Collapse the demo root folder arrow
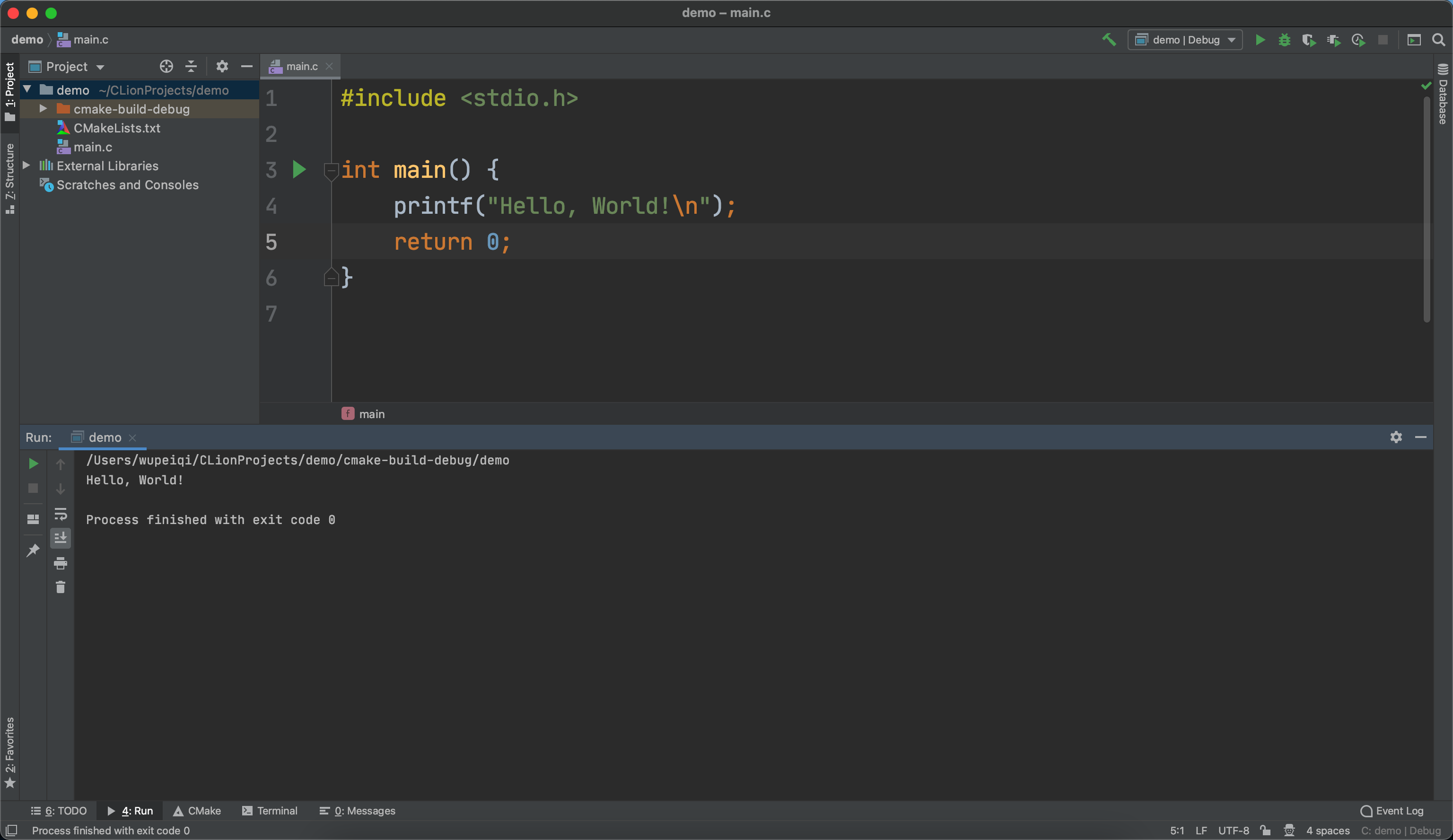Screen dimensions: 1453x840 [x=27, y=89]
